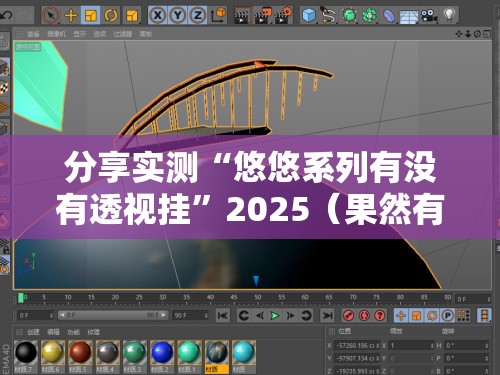Select the black material 材质.7
Screen dimensions: 500x375
(26, 356)
